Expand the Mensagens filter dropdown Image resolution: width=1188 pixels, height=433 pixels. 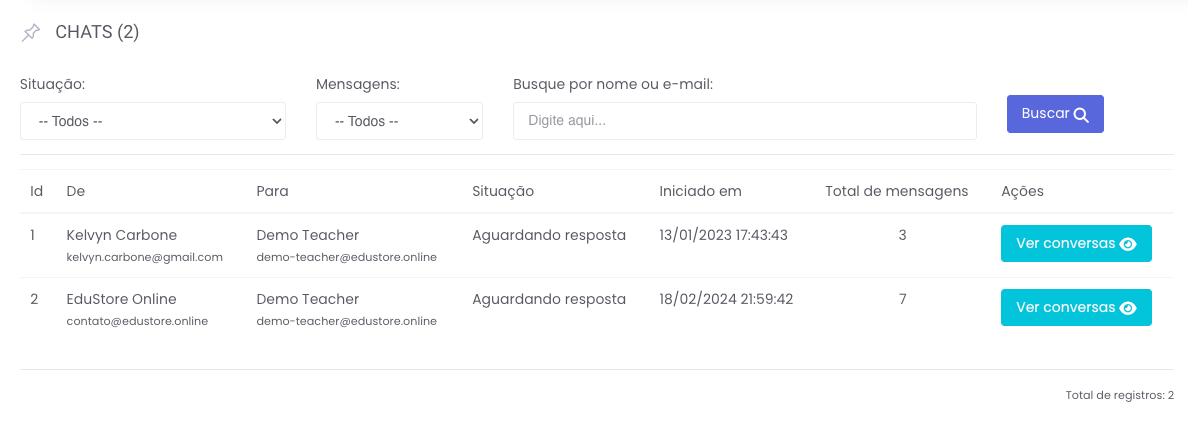[399, 121]
